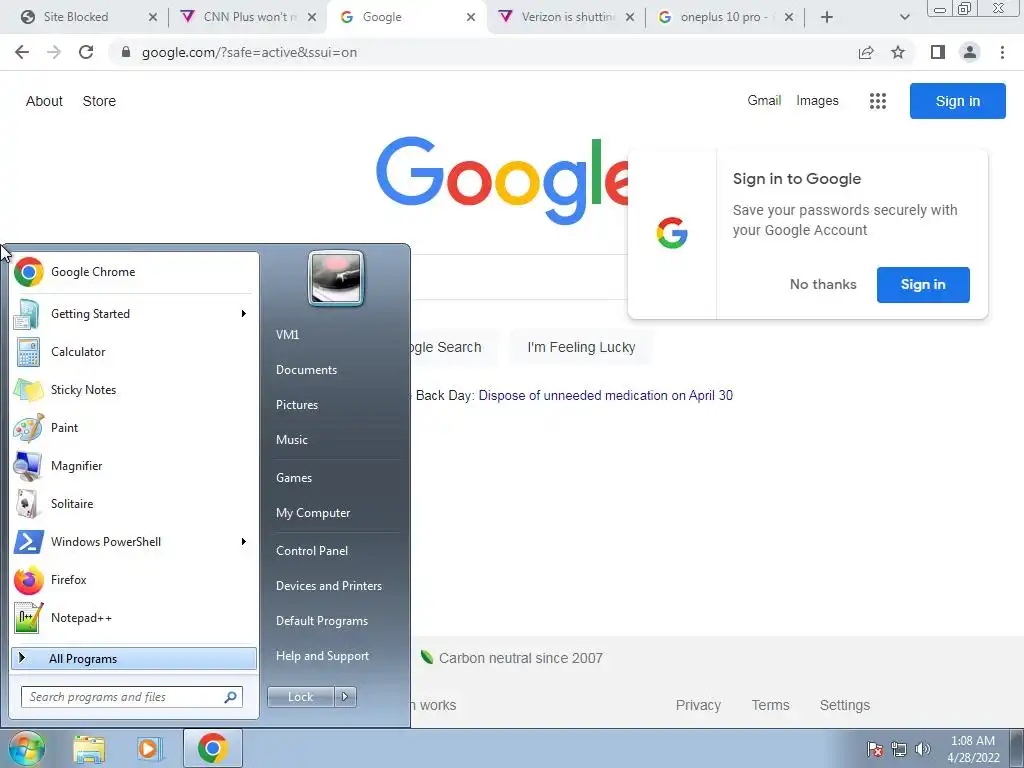Open the Chrome three-dot menu
Viewport: 1024px width, 768px height.
(x=1002, y=52)
